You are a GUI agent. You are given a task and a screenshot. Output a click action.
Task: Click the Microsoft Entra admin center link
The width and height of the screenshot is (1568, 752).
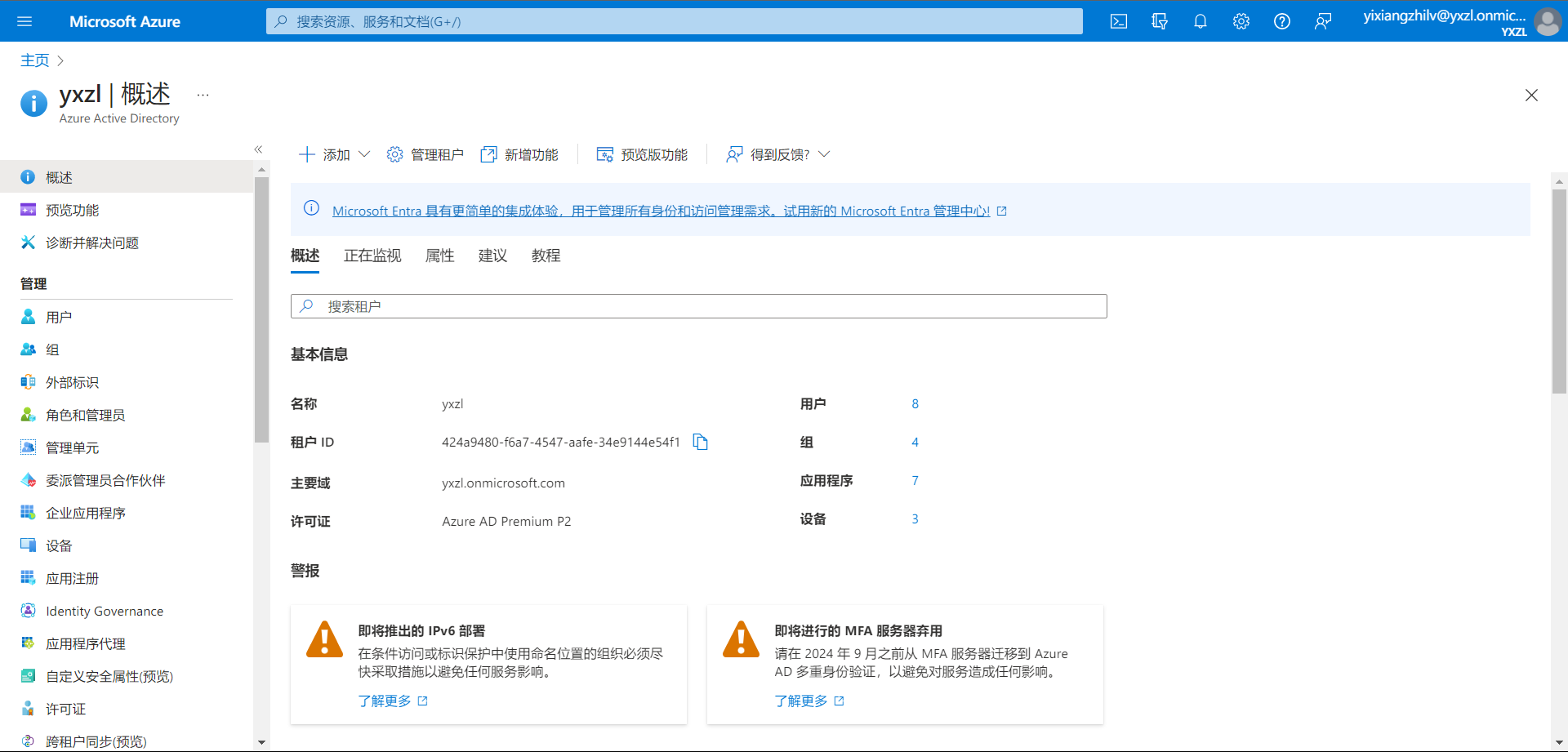(661, 211)
